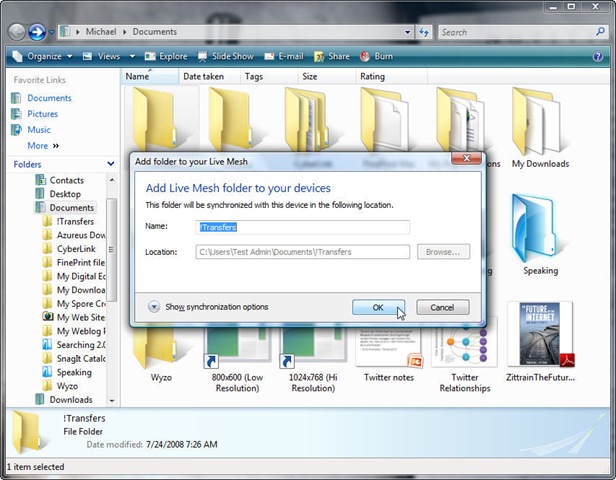Select My Downloads folder icon
Image resolution: width=616 pixels, height=480 pixels.
tap(540, 128)
